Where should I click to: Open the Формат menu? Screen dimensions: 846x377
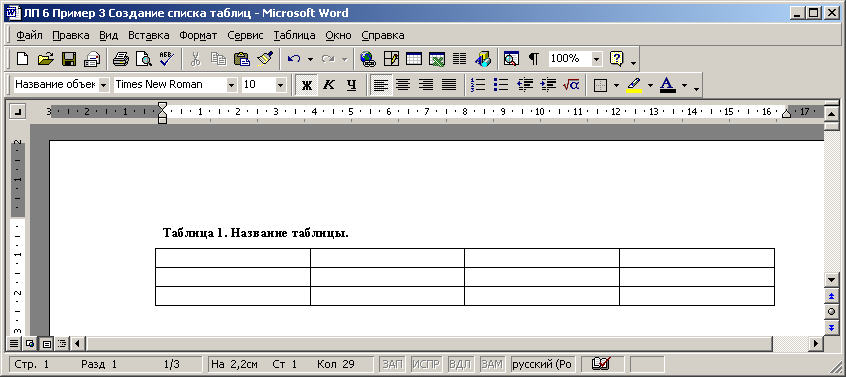pos(198,36)
